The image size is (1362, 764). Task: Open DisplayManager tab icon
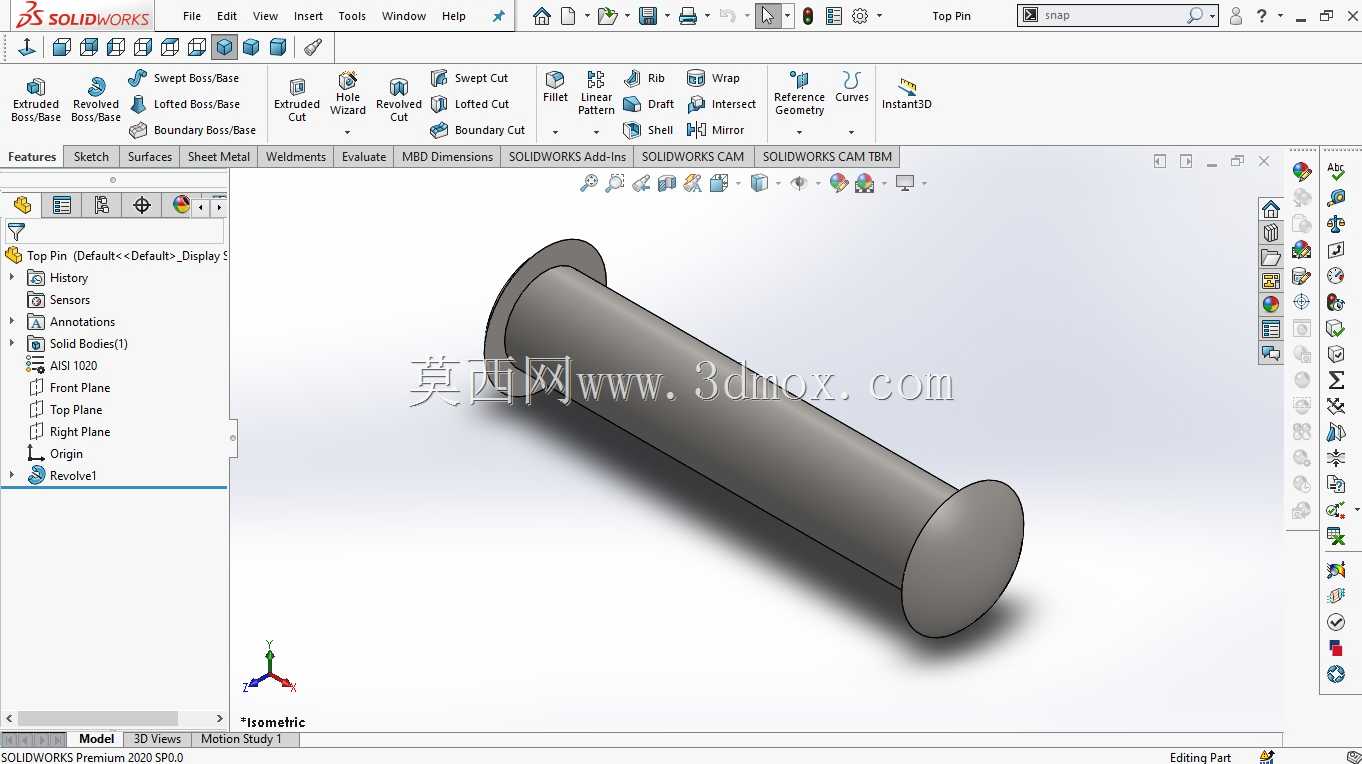(x=180, y=205)
